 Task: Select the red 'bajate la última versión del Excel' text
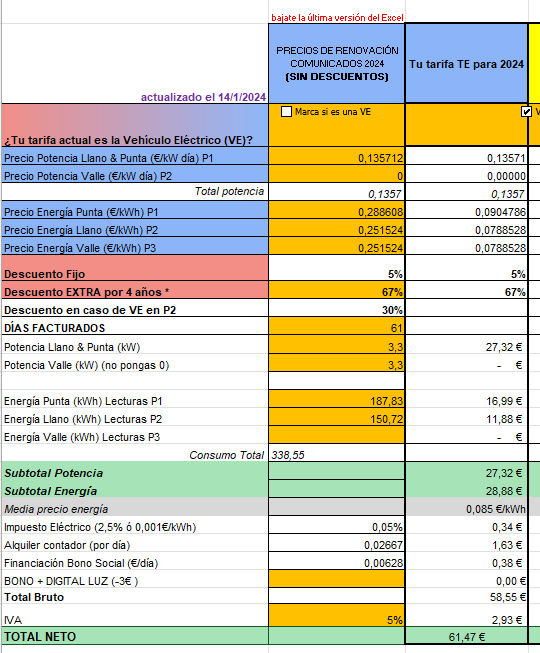(x=337, y=18)
